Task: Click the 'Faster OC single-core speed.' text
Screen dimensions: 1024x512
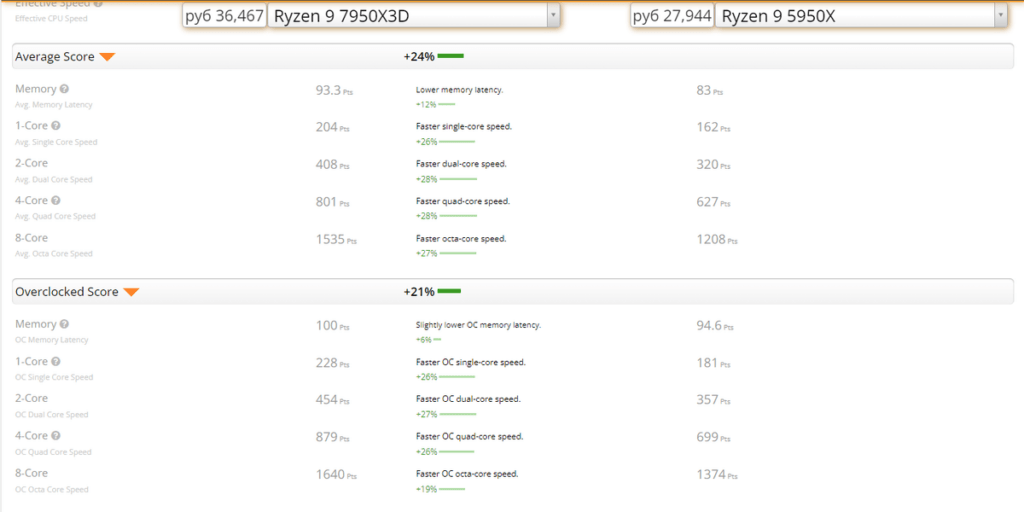Action: tap(471, 362)
